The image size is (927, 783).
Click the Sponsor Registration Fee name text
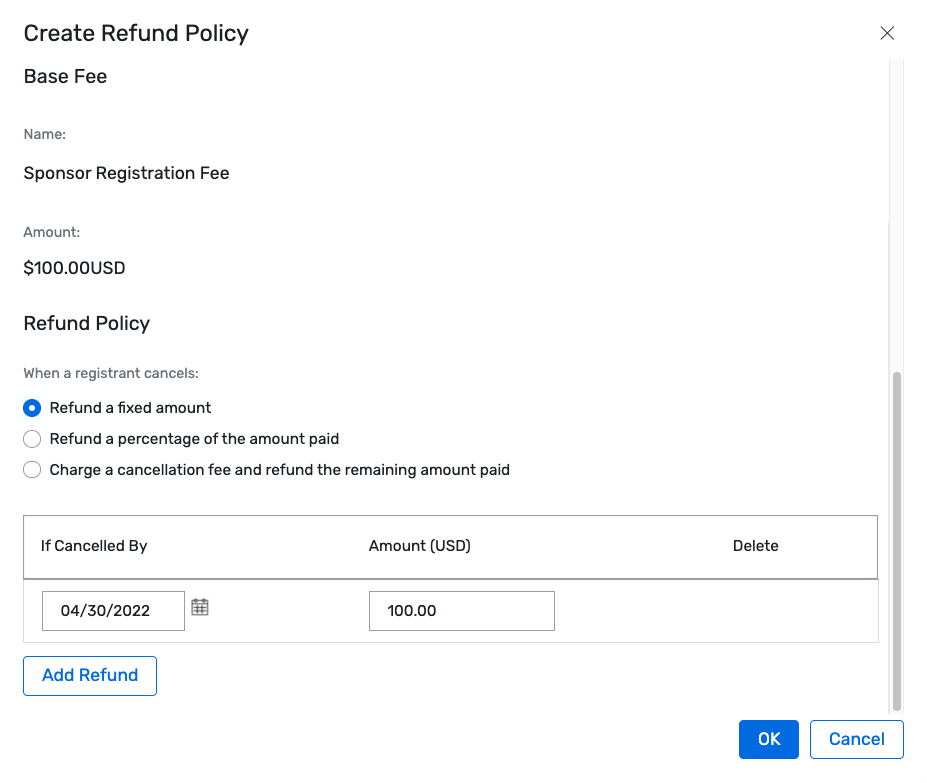pyautogui.click(x=126, y=173)
